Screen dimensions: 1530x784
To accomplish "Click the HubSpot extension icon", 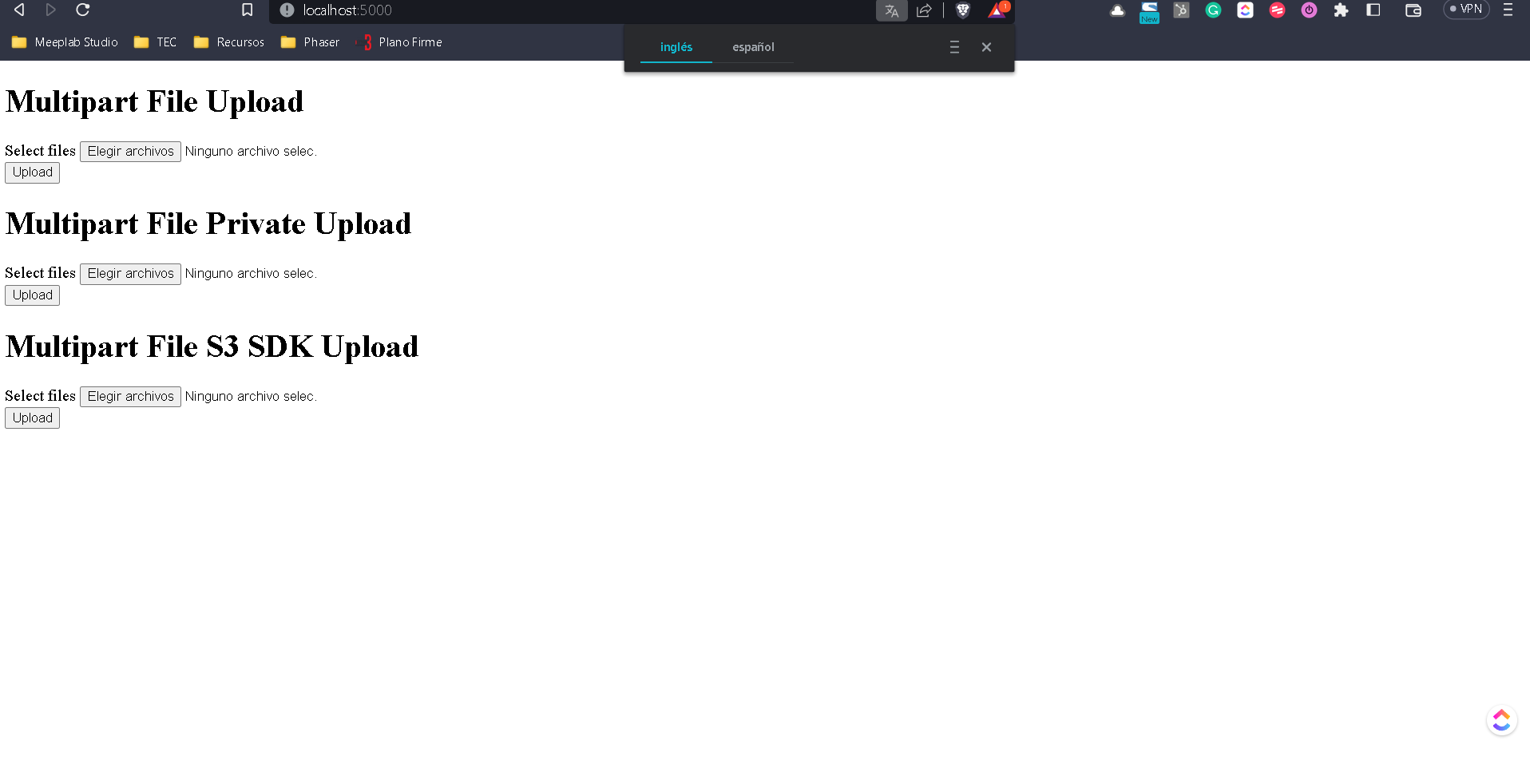I will coord(1181,10).
